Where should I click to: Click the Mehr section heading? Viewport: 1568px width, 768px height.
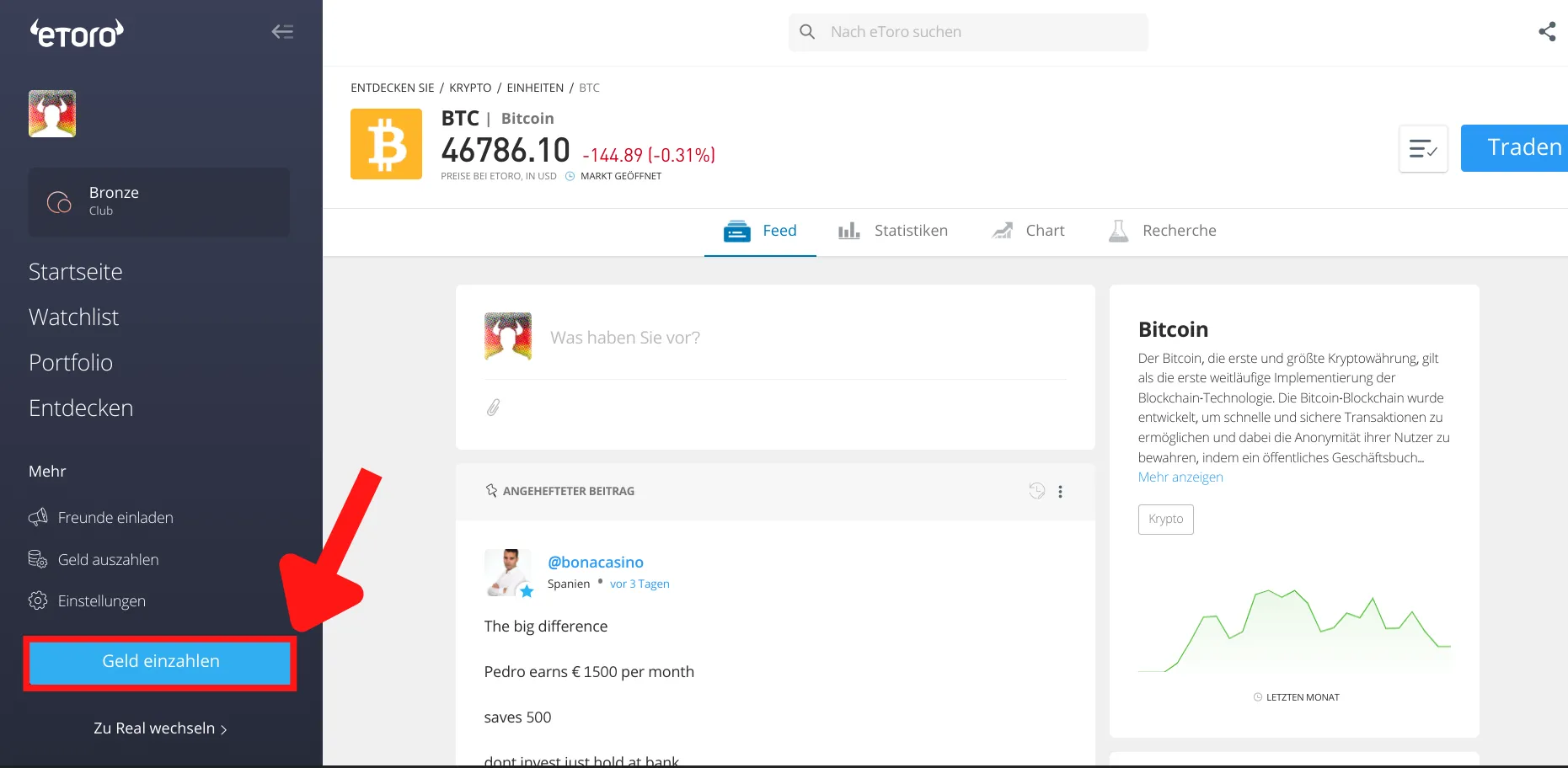(x=47, y=472)
